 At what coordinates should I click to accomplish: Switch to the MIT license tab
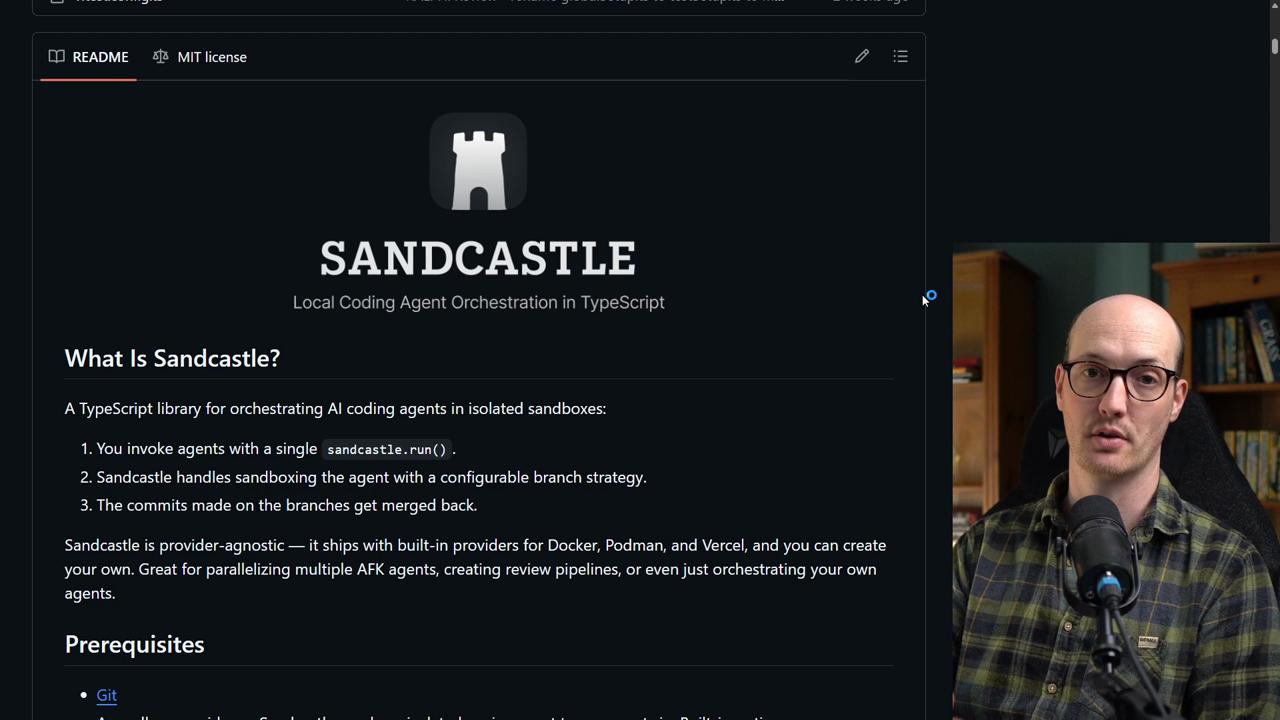200,57
